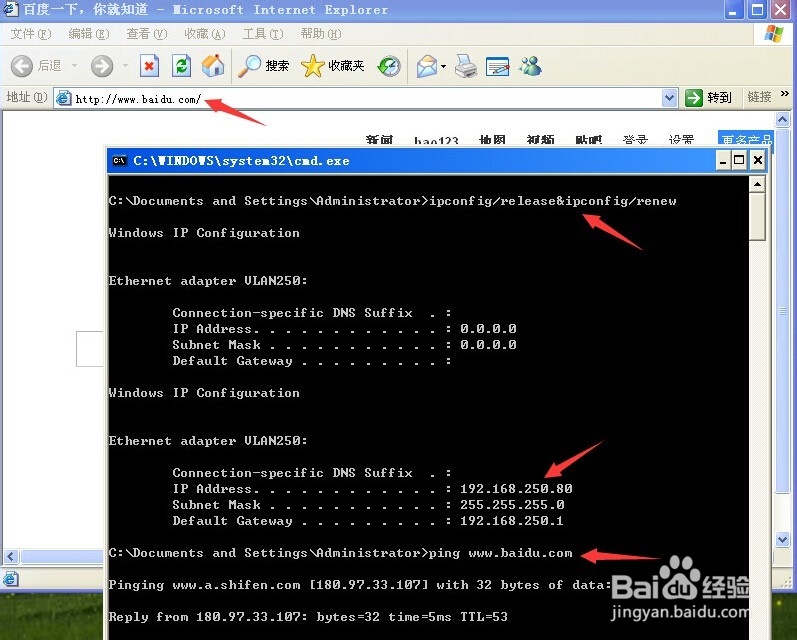This screenshot has height=640, width=797.
Task: Open Messenger using the people icon
Action: [x=530, y=66]
